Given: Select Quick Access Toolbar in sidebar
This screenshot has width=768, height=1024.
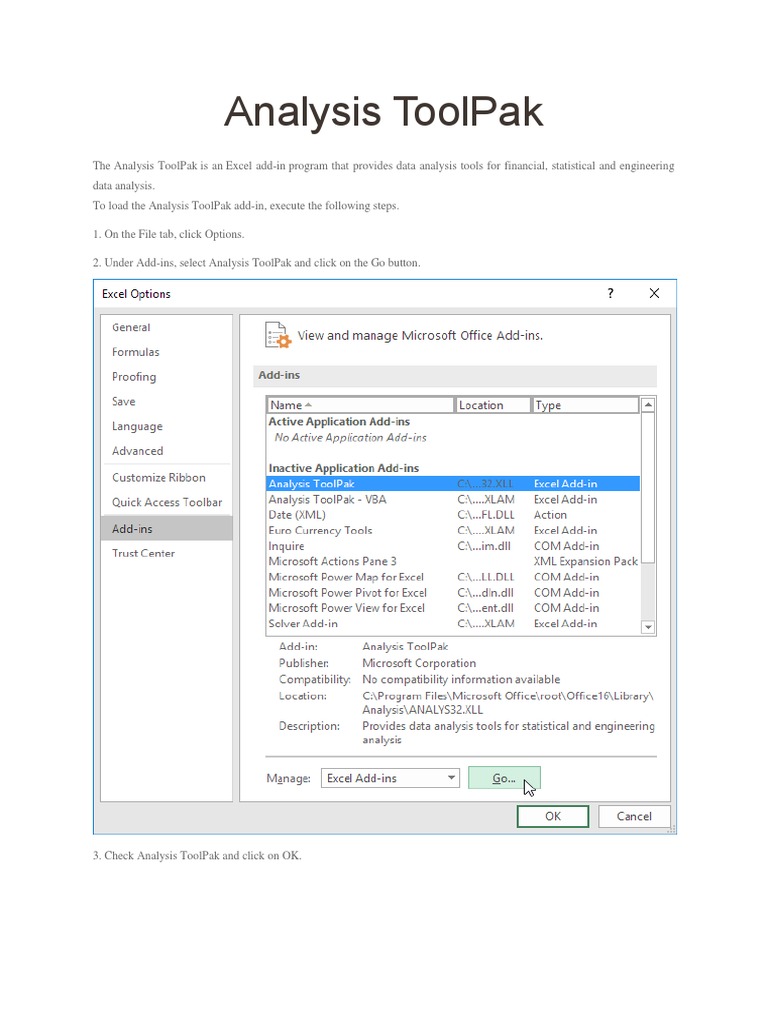Looking at the screenshot, I should [x=167, y=502].
